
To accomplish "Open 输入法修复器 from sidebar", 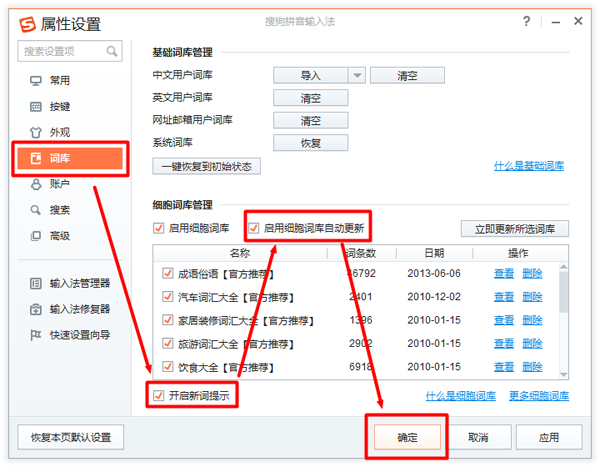I will 80,309.
